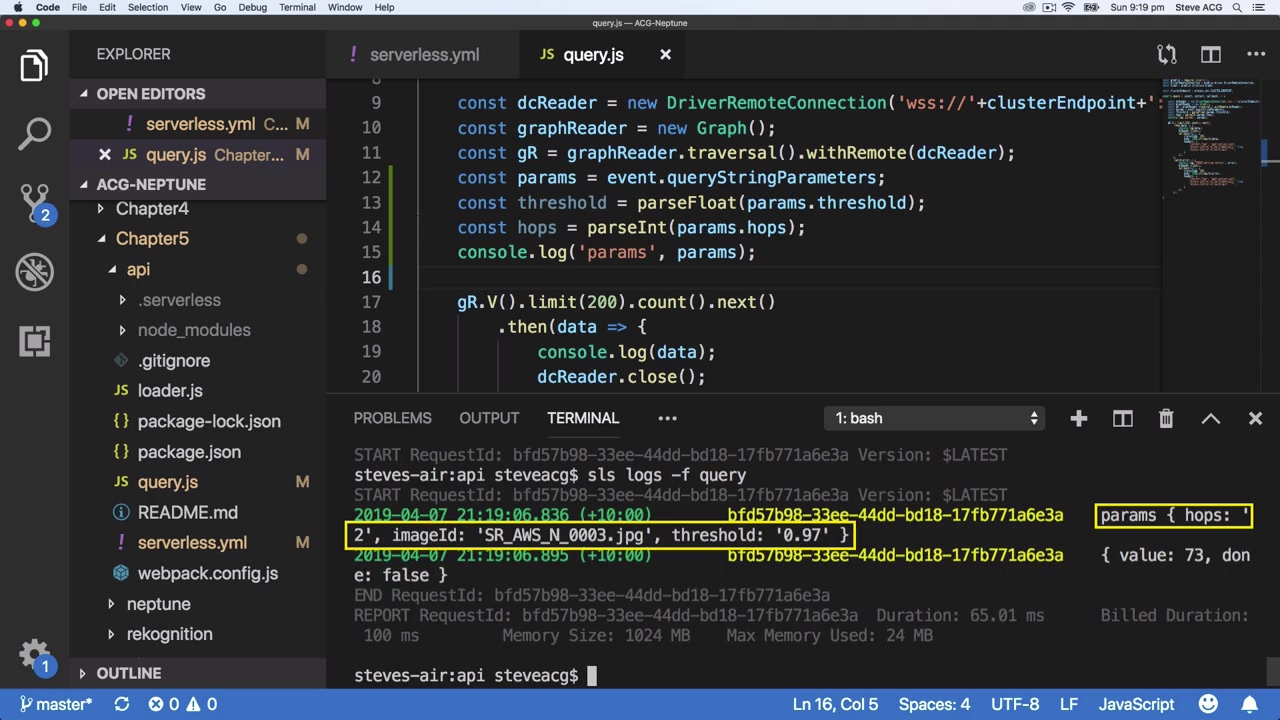Viewport: 1280px width, 720px height.
Task: Open webpack.config.js in explorer
Action: point(207,573)
